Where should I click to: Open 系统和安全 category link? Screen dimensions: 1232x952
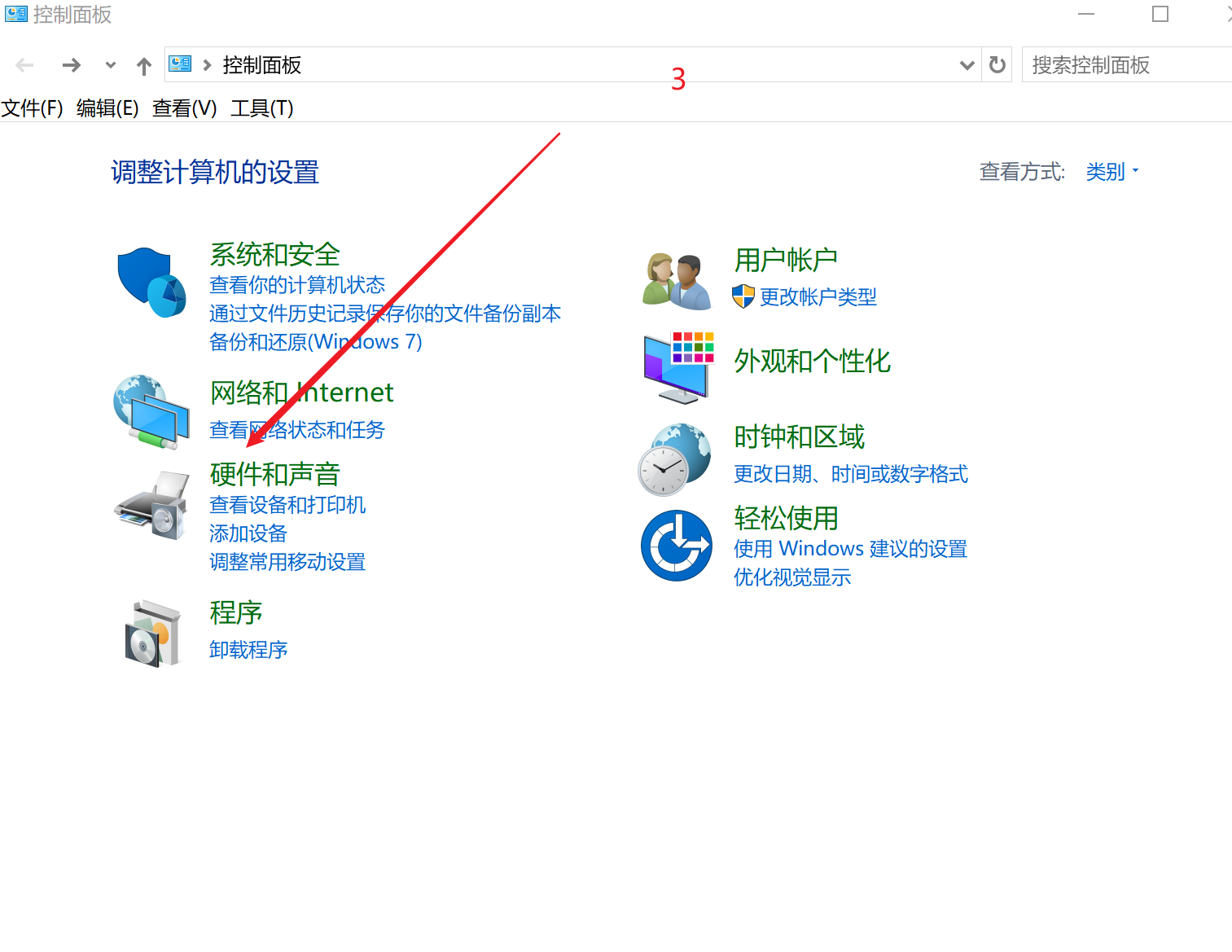coord(274,255)
